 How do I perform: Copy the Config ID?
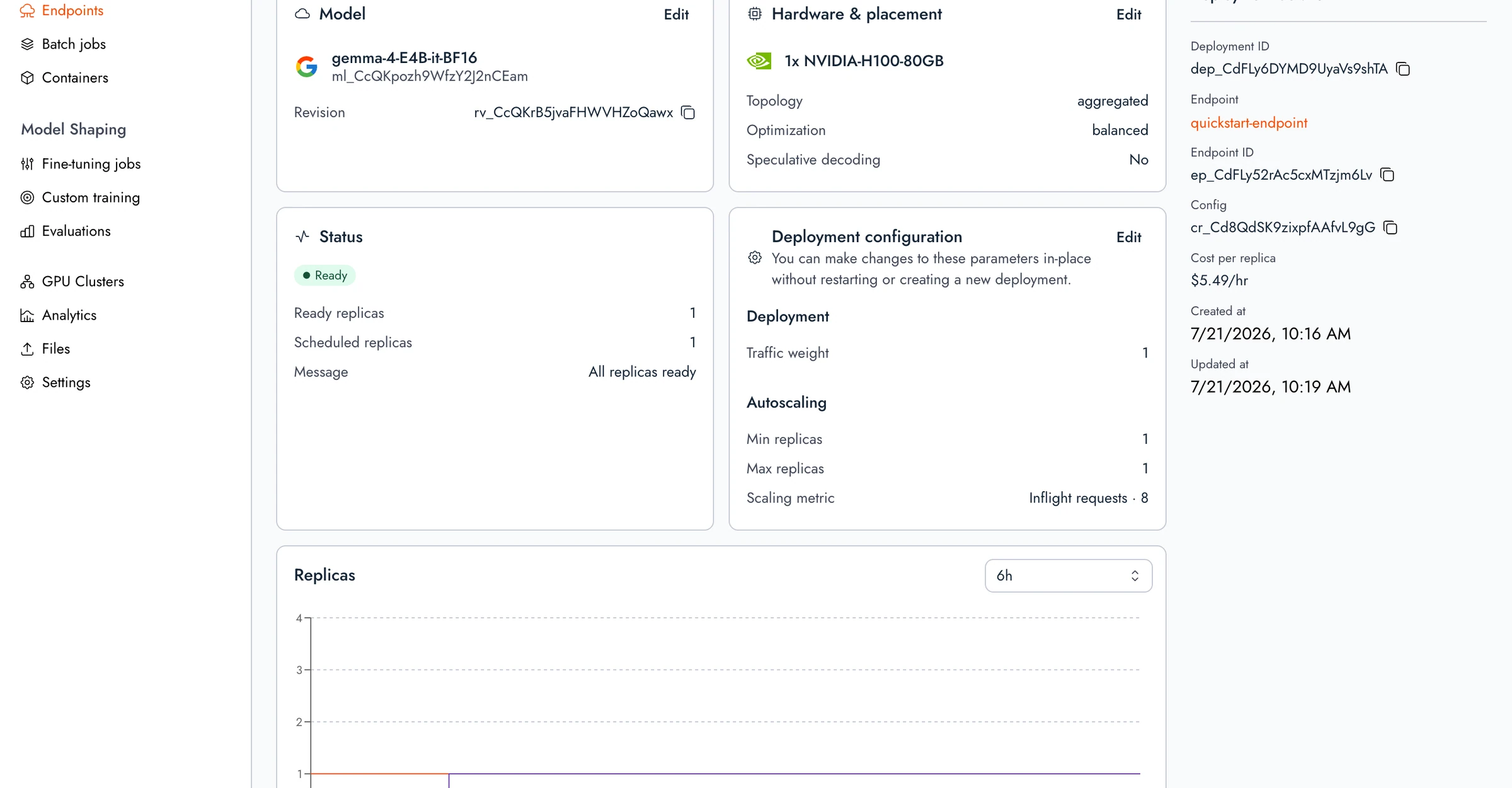coord(1390,228)
